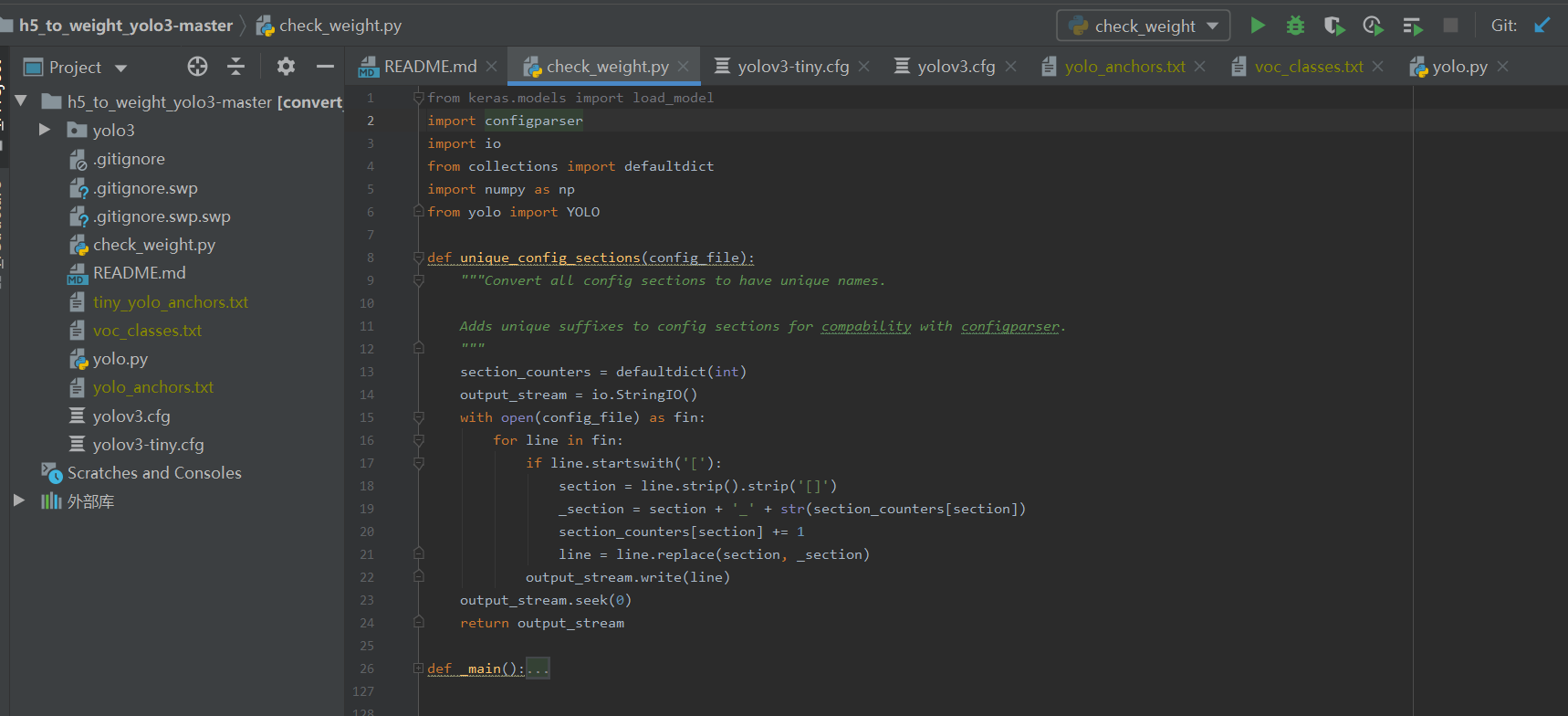This screenshot has width=1568, height=716.
Task: Click the 'defaultdict(int)' code text
Action: pos(681,372)
